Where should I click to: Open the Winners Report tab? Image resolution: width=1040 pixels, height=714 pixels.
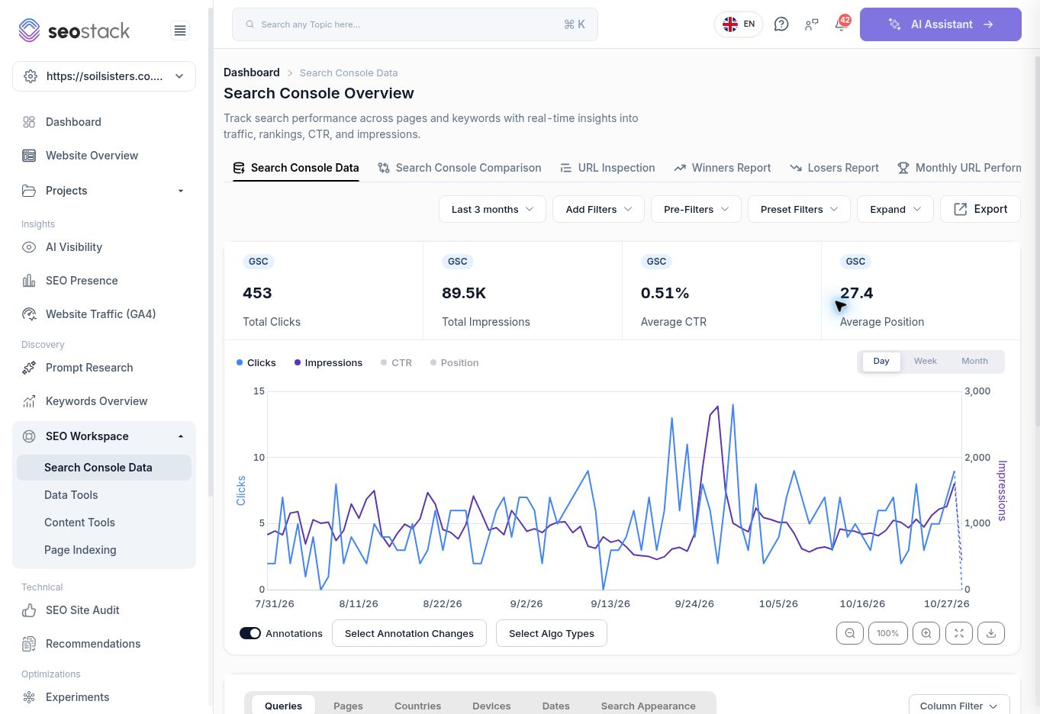[x=722, y=168]
